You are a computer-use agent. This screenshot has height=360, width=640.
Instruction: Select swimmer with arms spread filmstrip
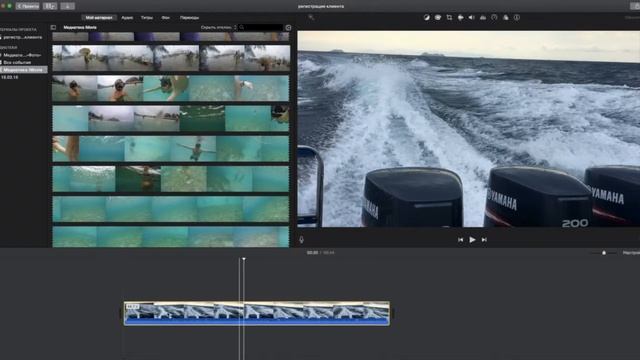click(171, 149)
